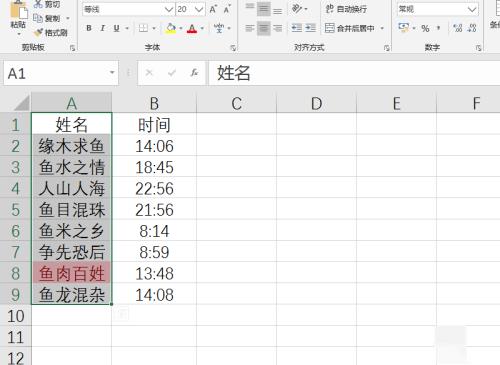
Task: Click the orientation (angled text) icon
Action: click(297, 9)
